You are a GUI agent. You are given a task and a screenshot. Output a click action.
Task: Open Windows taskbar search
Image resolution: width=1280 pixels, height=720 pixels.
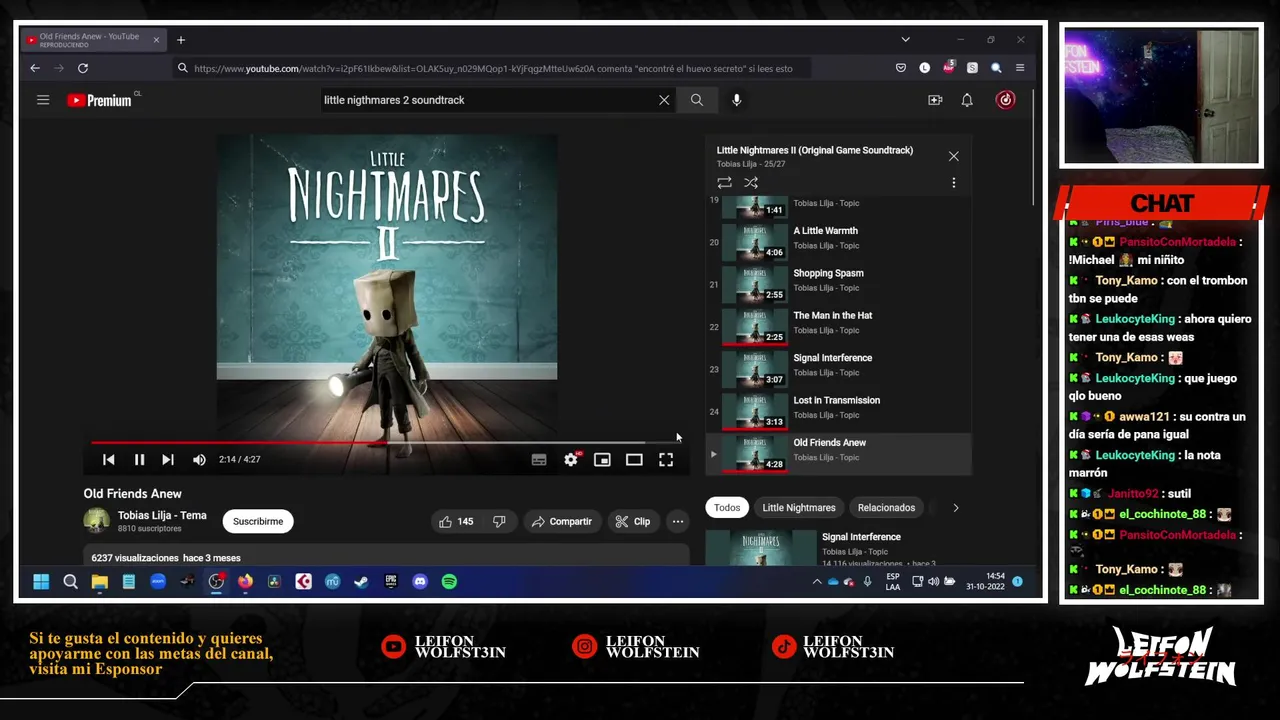coord(70,581)
